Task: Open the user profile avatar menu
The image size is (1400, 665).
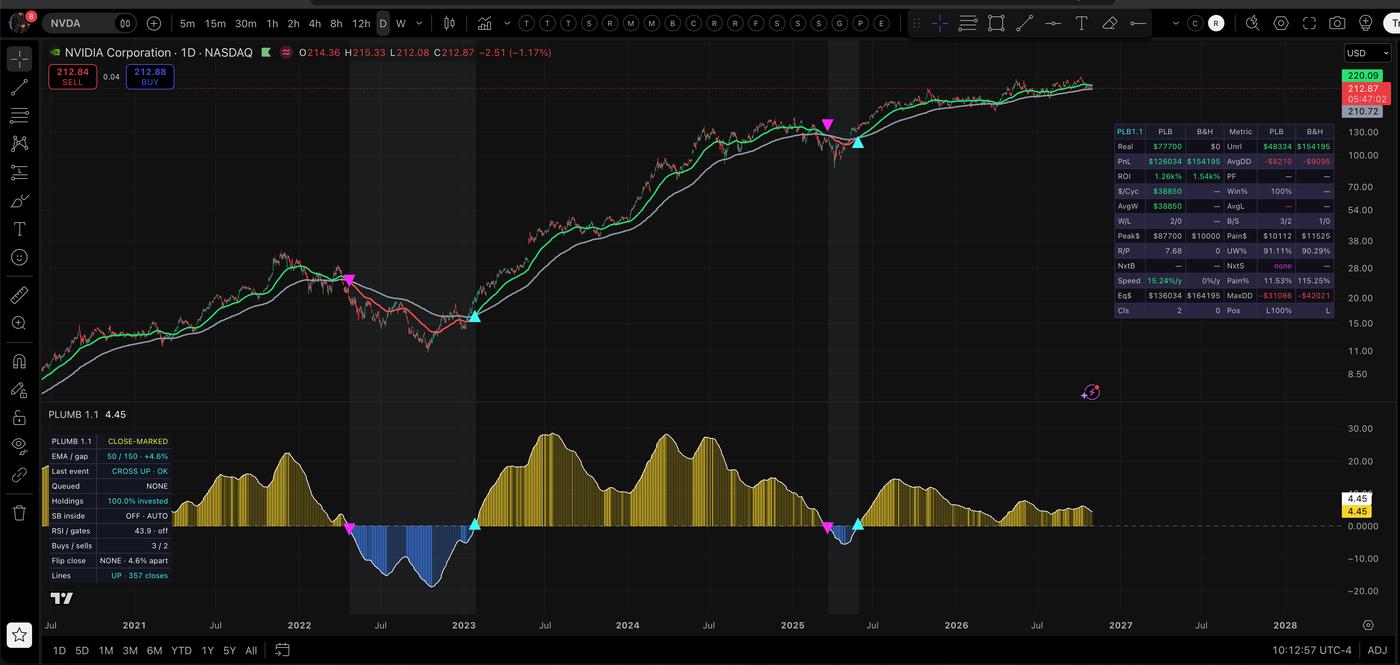Action: (x=22, y=22)
